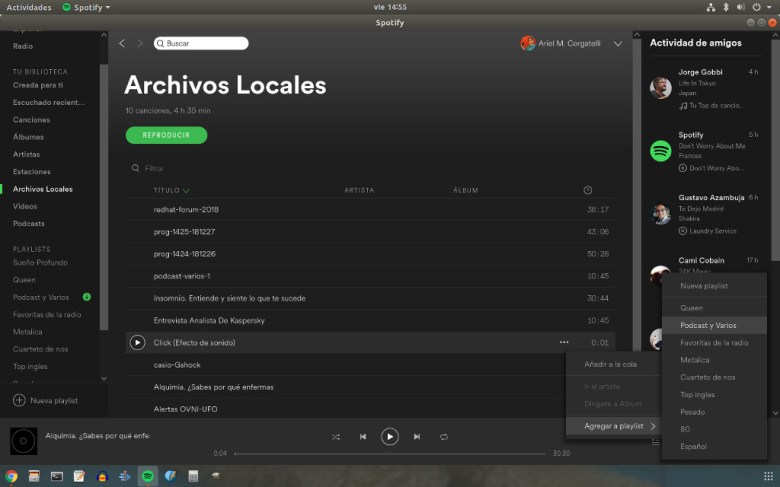This screenshot has height=487, width=780.
Task: Open Podcasts in the sidebar library
Action: (28, 223)
